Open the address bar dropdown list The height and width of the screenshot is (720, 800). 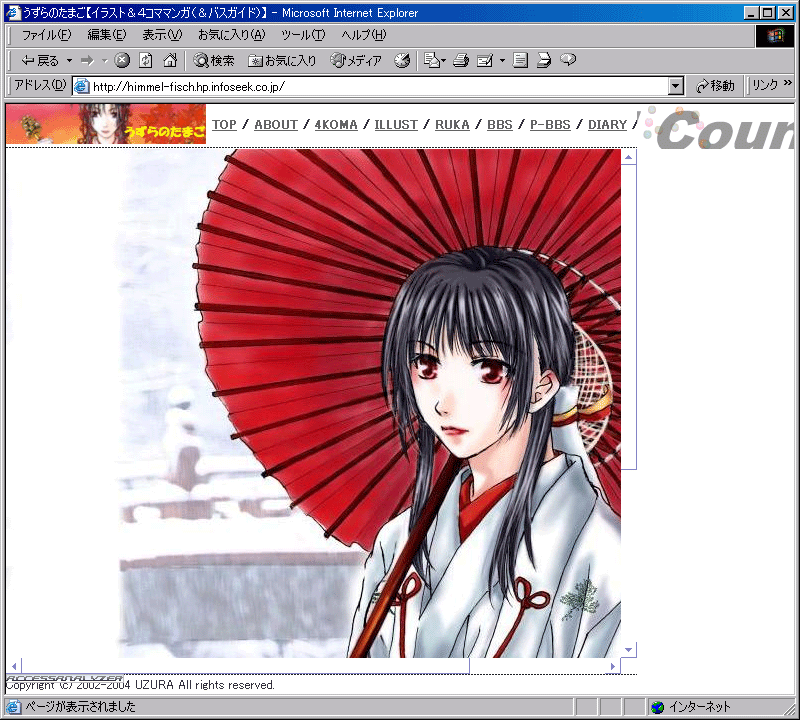676,86
